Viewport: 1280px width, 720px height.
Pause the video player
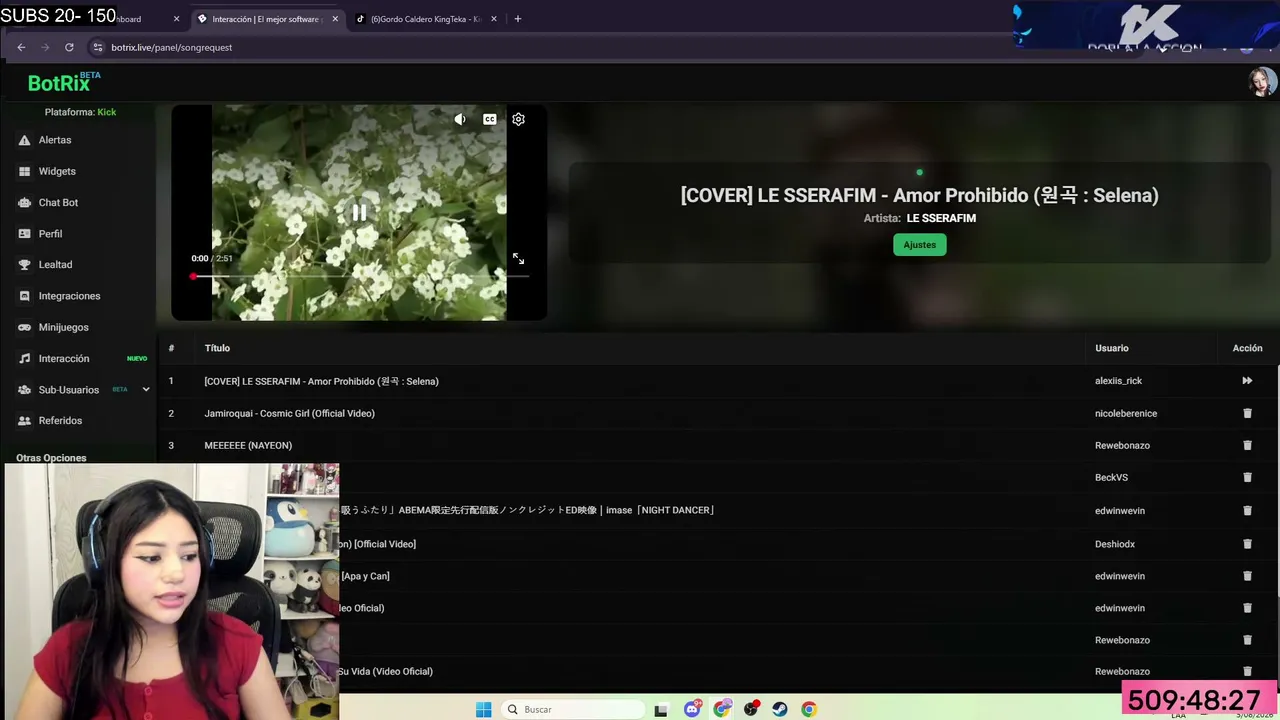pos(359,212)
